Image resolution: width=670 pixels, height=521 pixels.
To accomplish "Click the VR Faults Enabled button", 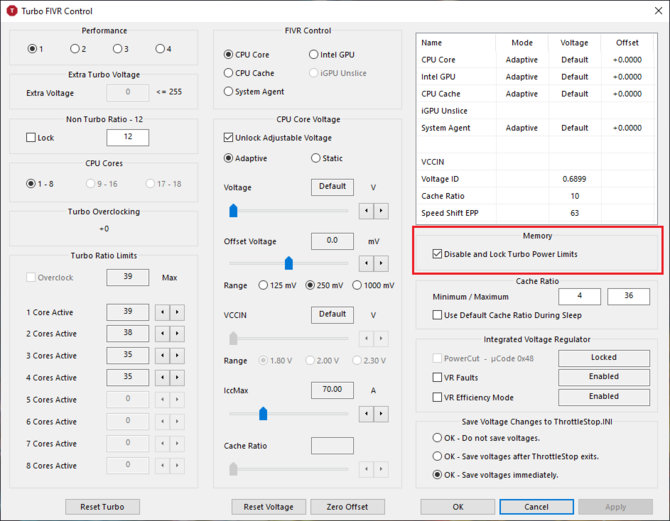I will pos(604,377).
